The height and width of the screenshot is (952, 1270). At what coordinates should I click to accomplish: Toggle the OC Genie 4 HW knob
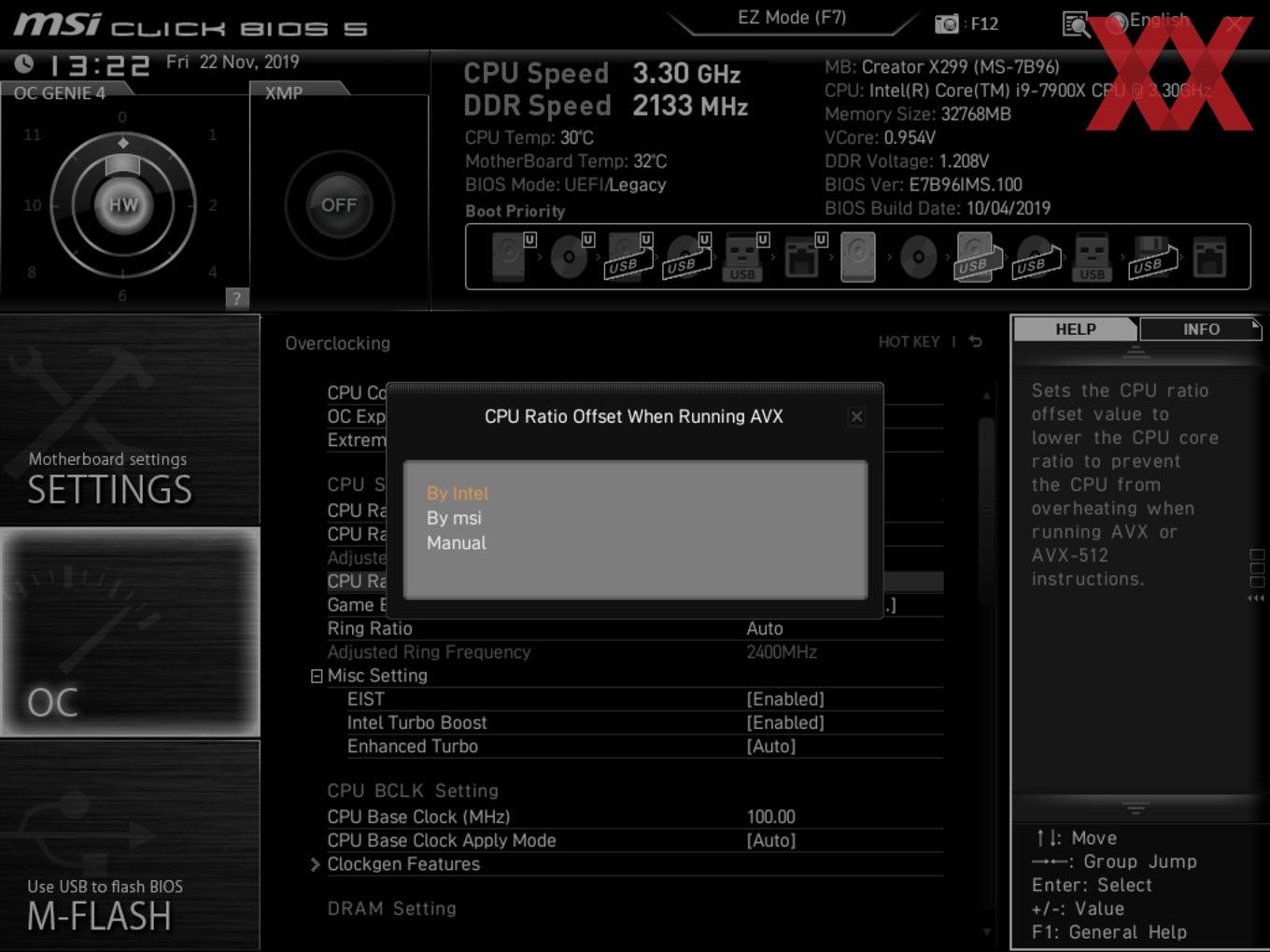point(122,204)
